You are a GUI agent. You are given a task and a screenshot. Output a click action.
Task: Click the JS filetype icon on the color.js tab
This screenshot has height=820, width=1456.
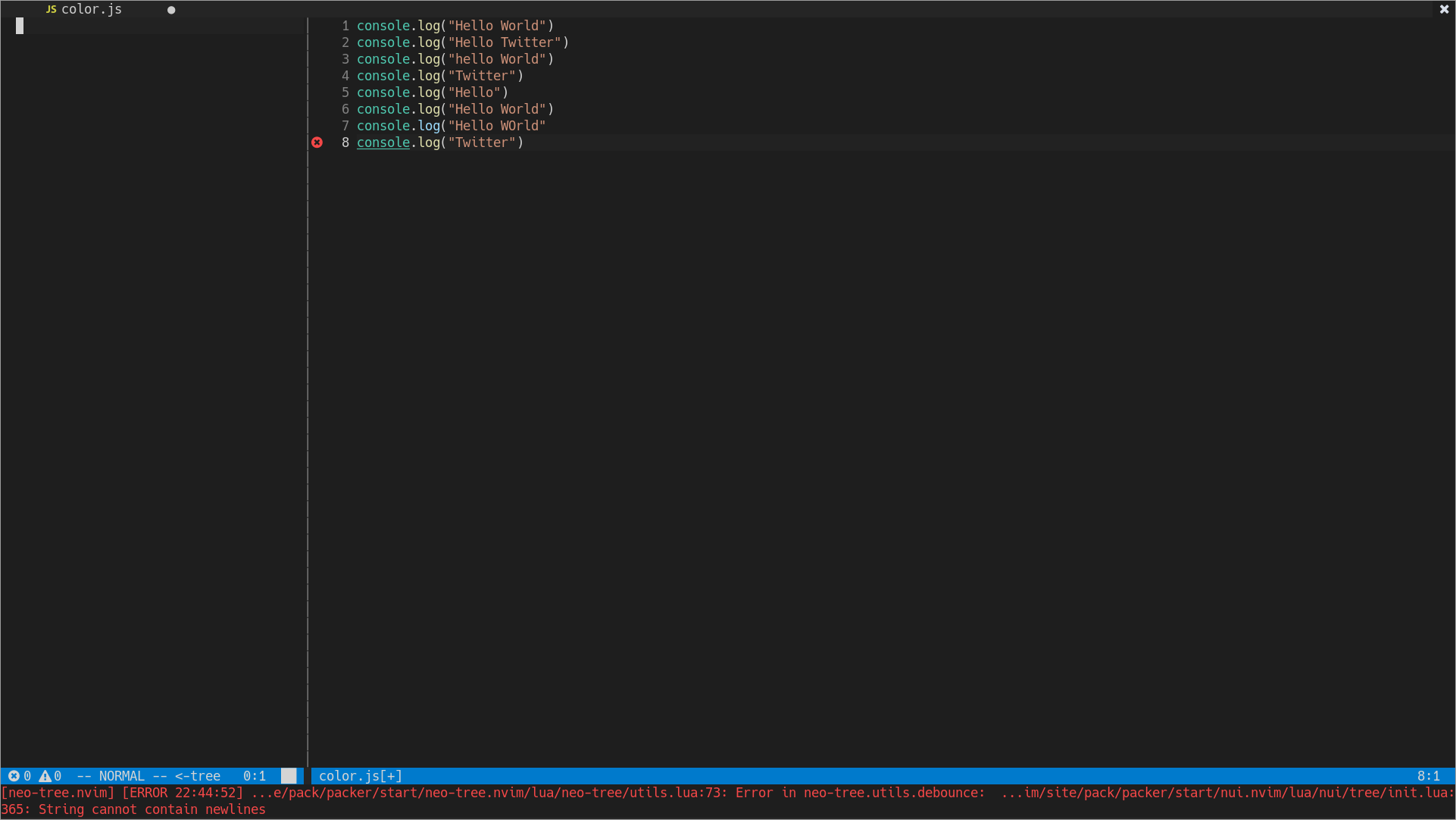pyautogui.click(x=50, y=9)
